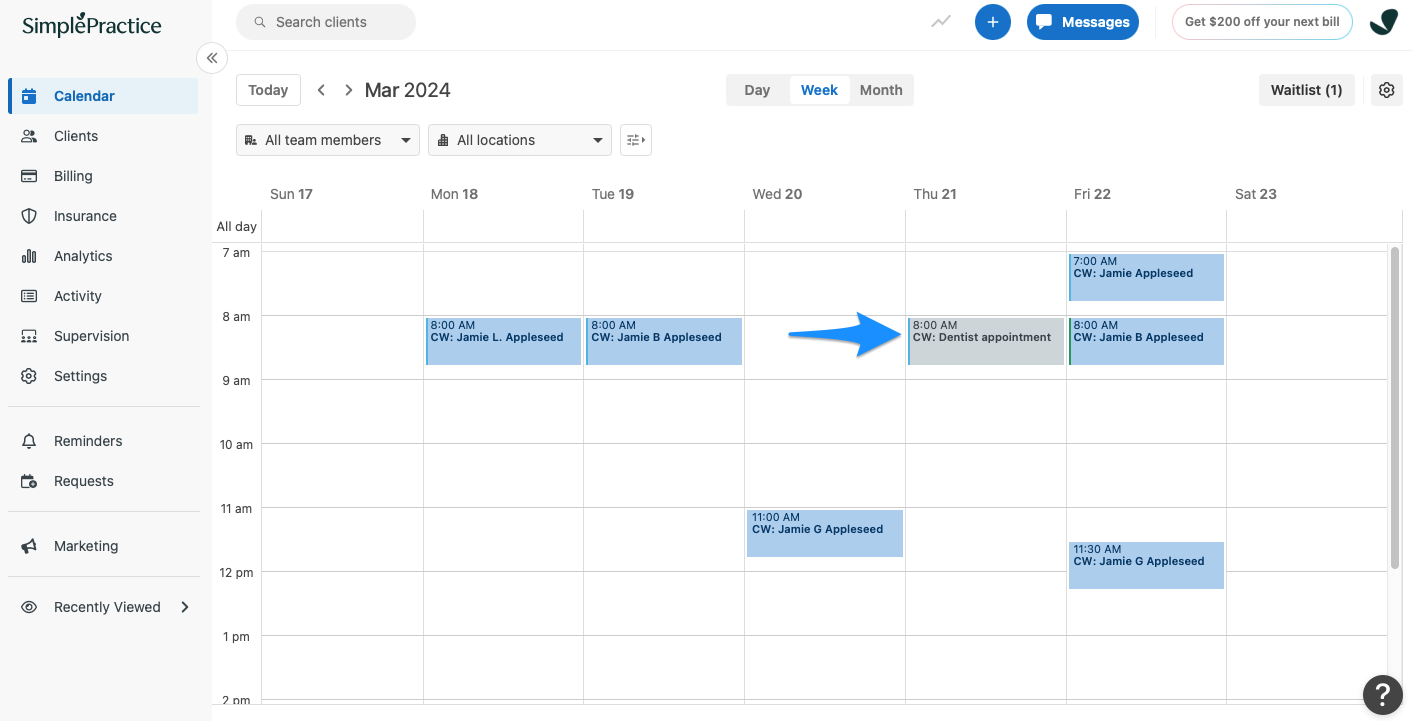
Task: Switch to Day view
Action: click(757, 89)
